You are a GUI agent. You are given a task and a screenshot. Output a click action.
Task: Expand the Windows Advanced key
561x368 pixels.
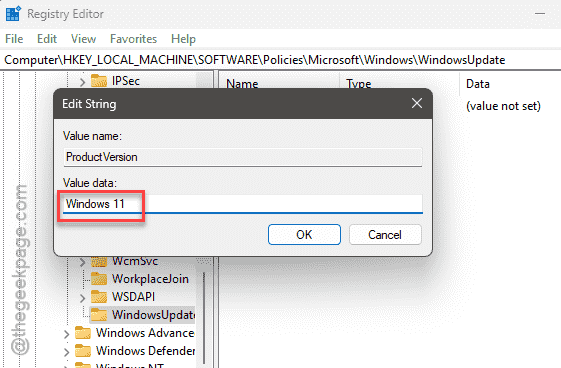click(67, 334)
